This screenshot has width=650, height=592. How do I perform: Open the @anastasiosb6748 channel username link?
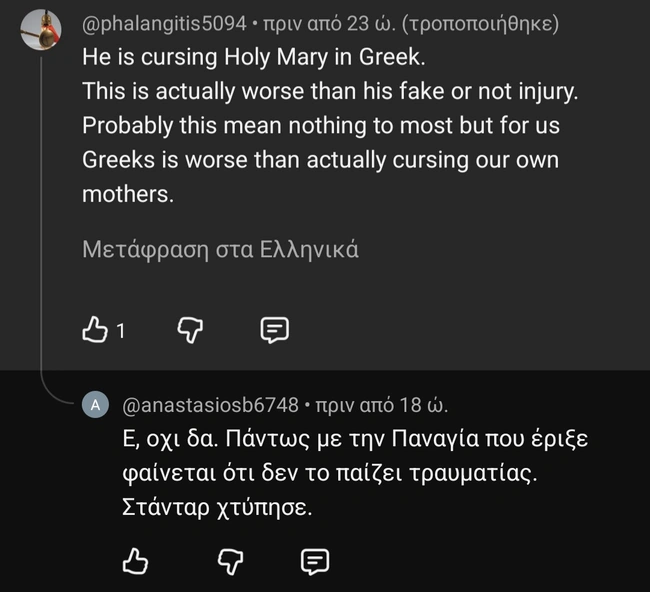click(x=210, y=405)
